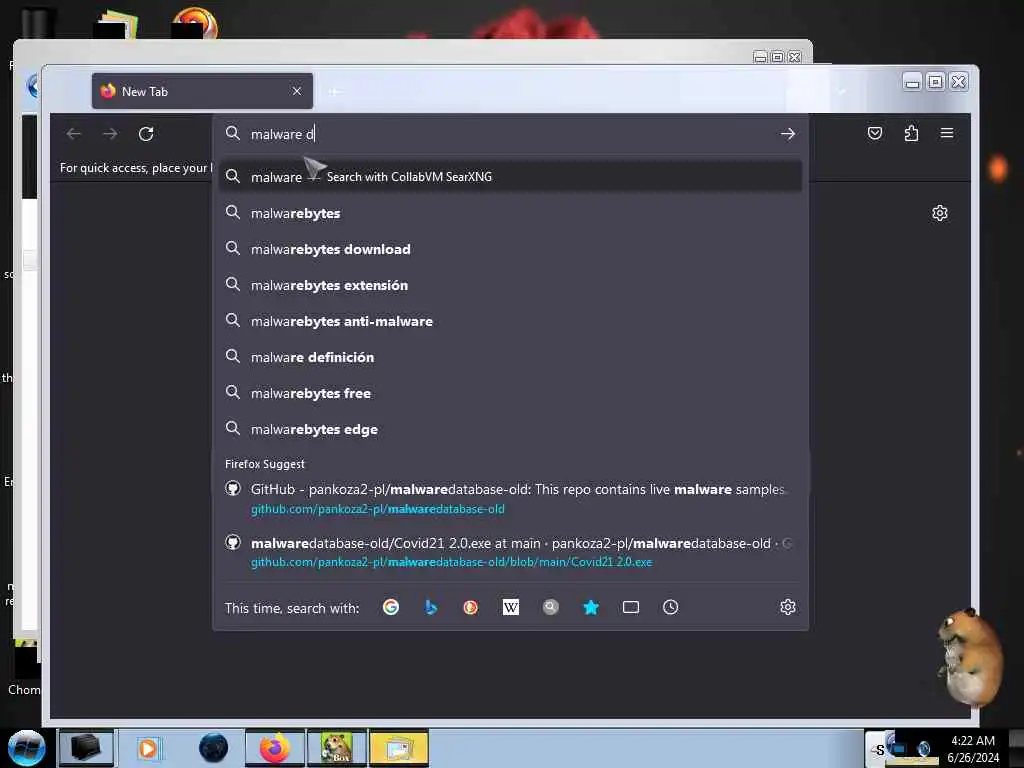Search this time with Bing
The height and width of the screenshot is (768, 1024).
(430, 607)
